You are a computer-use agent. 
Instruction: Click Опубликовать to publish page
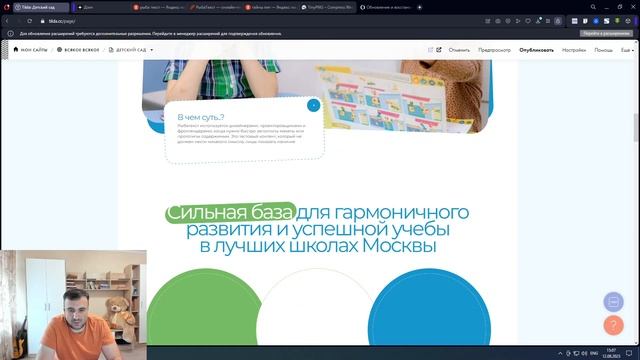click(536, 50)
